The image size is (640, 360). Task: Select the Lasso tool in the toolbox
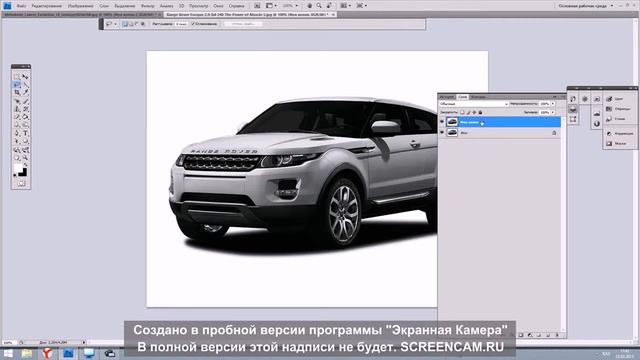(x=17, y=85)
